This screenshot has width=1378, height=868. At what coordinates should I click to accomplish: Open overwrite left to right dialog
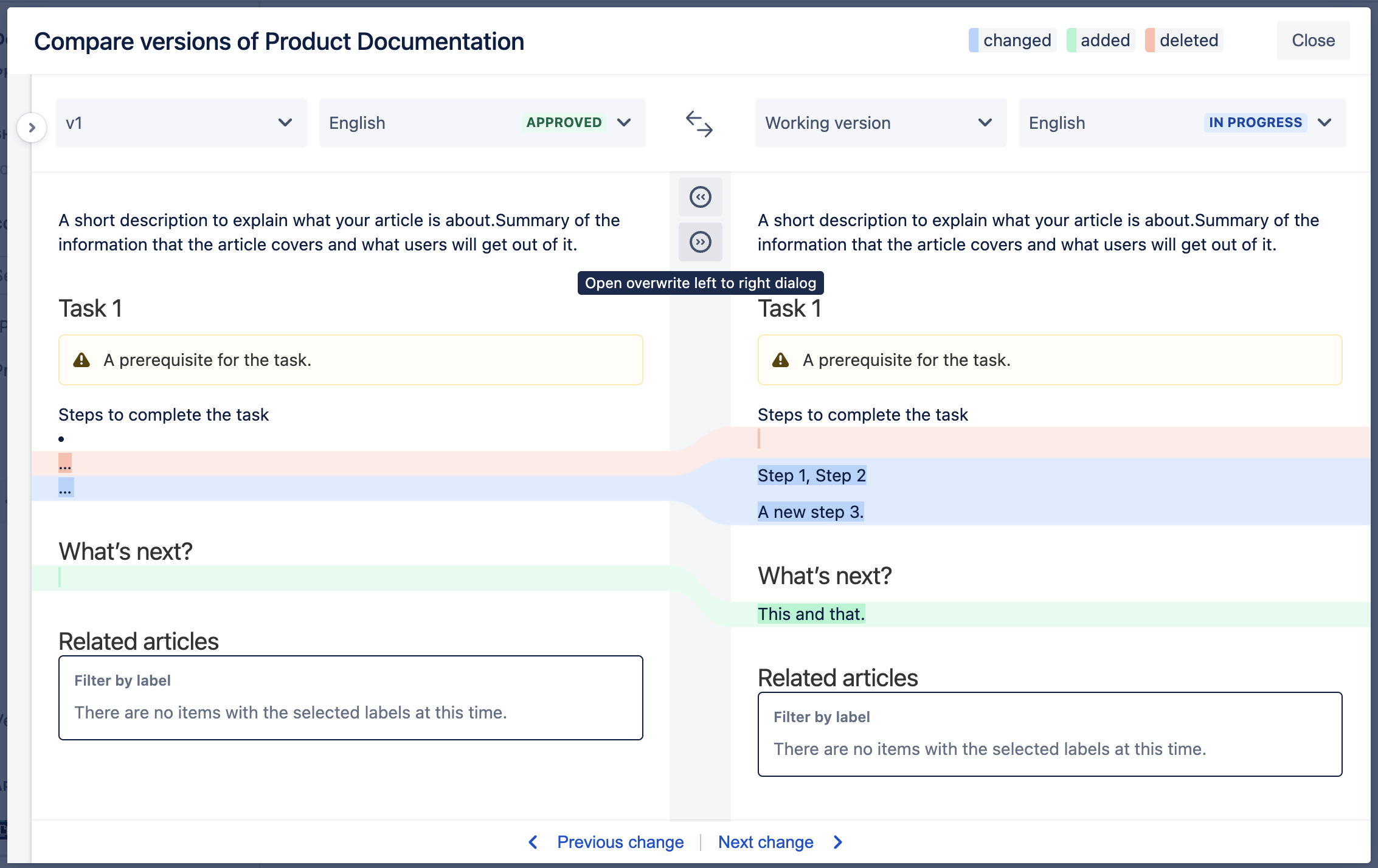click(700, 242)
